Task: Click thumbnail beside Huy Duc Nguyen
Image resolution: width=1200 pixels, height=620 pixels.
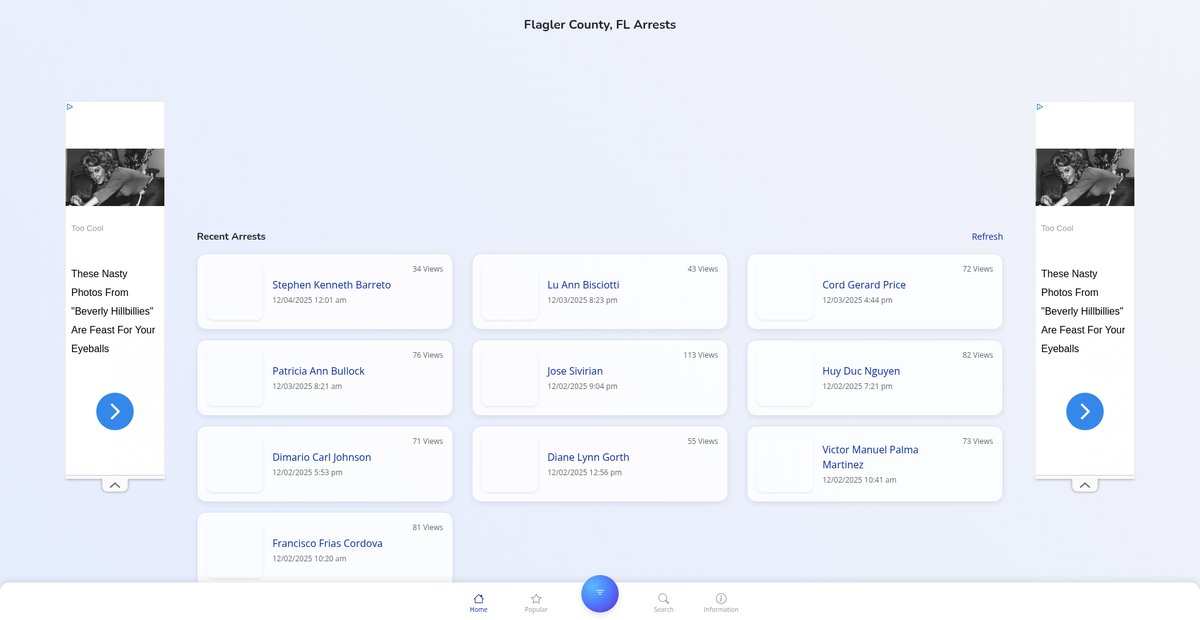Action: pyautogui.click(x=785, y=378)
